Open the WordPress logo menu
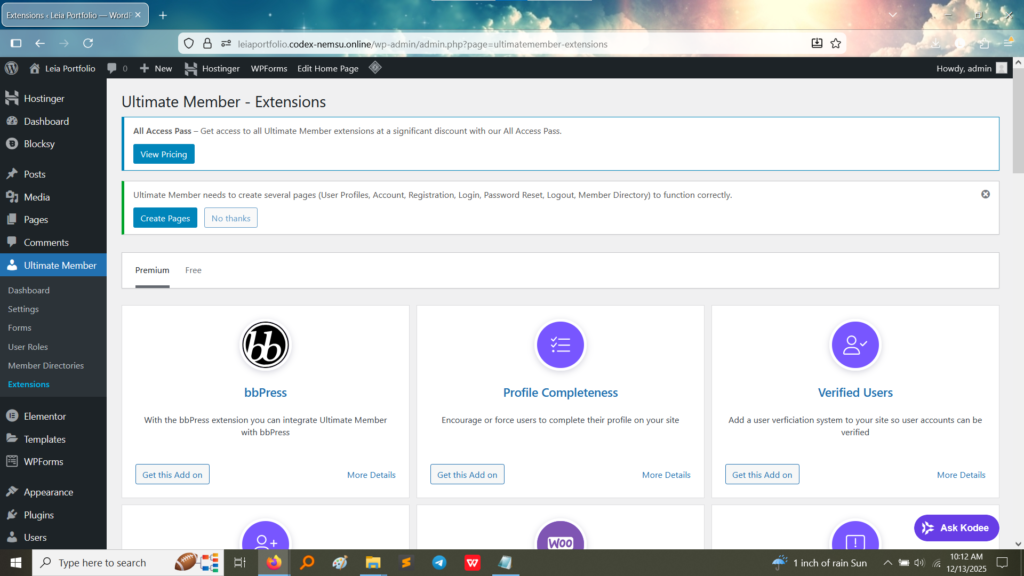1024x576 pixels. pos(12,68)
